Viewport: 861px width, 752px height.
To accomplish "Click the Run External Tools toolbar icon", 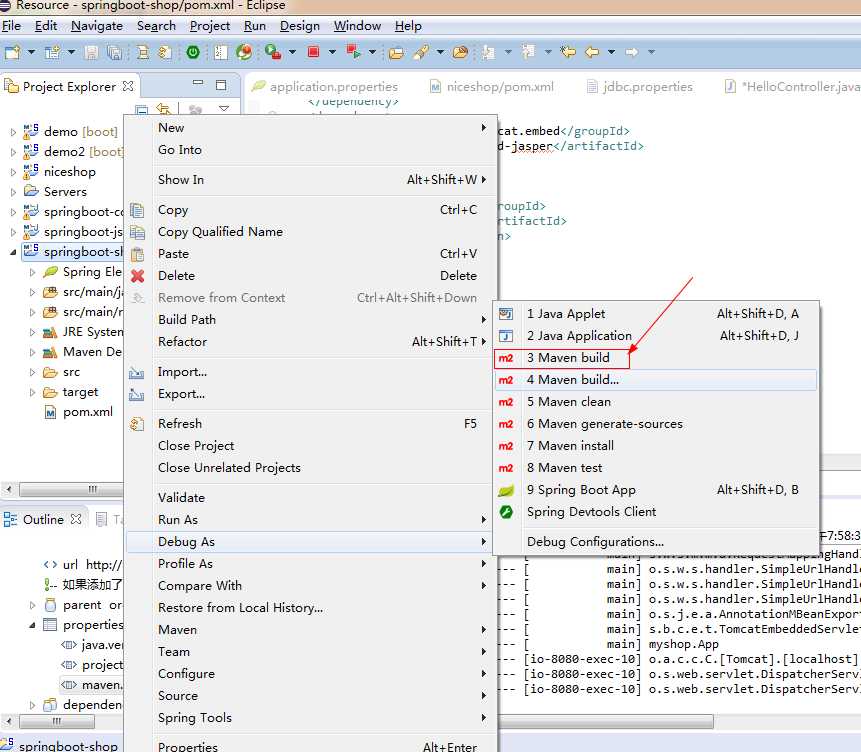I will [273, 52].
